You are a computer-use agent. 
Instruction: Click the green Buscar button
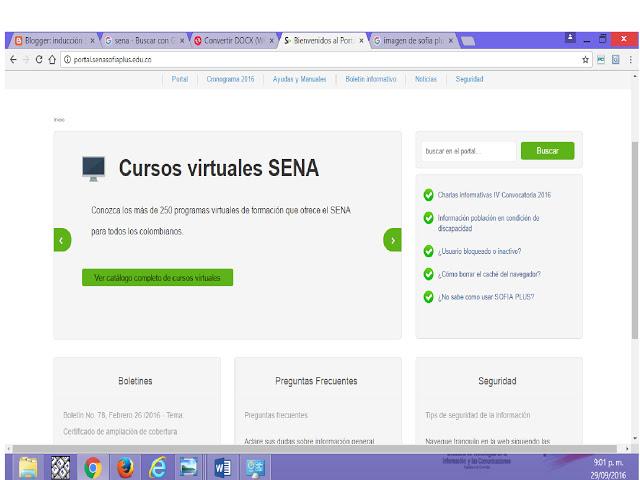[547, 151]
